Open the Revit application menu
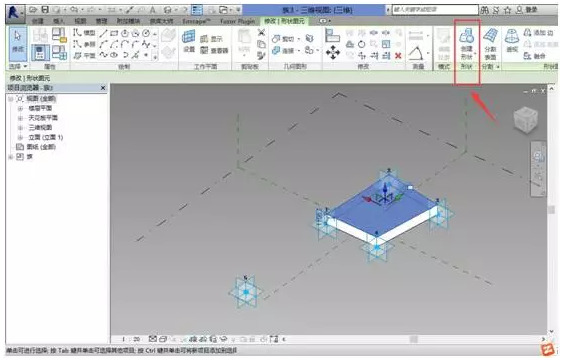 pos(15,14)
